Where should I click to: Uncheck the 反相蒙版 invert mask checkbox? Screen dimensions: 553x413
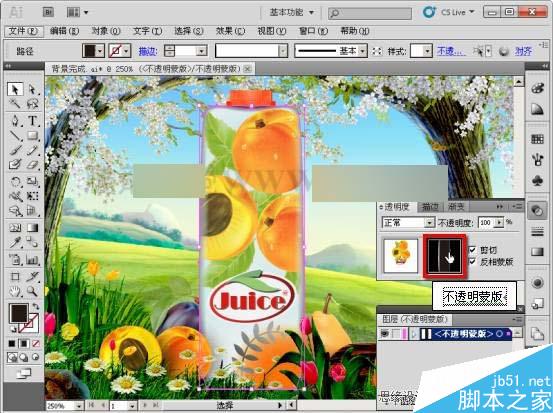coord(473,262)
